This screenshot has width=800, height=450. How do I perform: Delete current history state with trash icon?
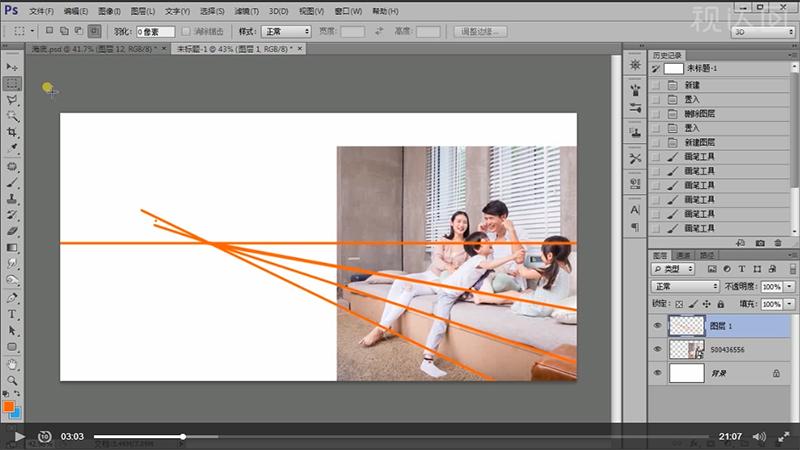coord(778,242)
